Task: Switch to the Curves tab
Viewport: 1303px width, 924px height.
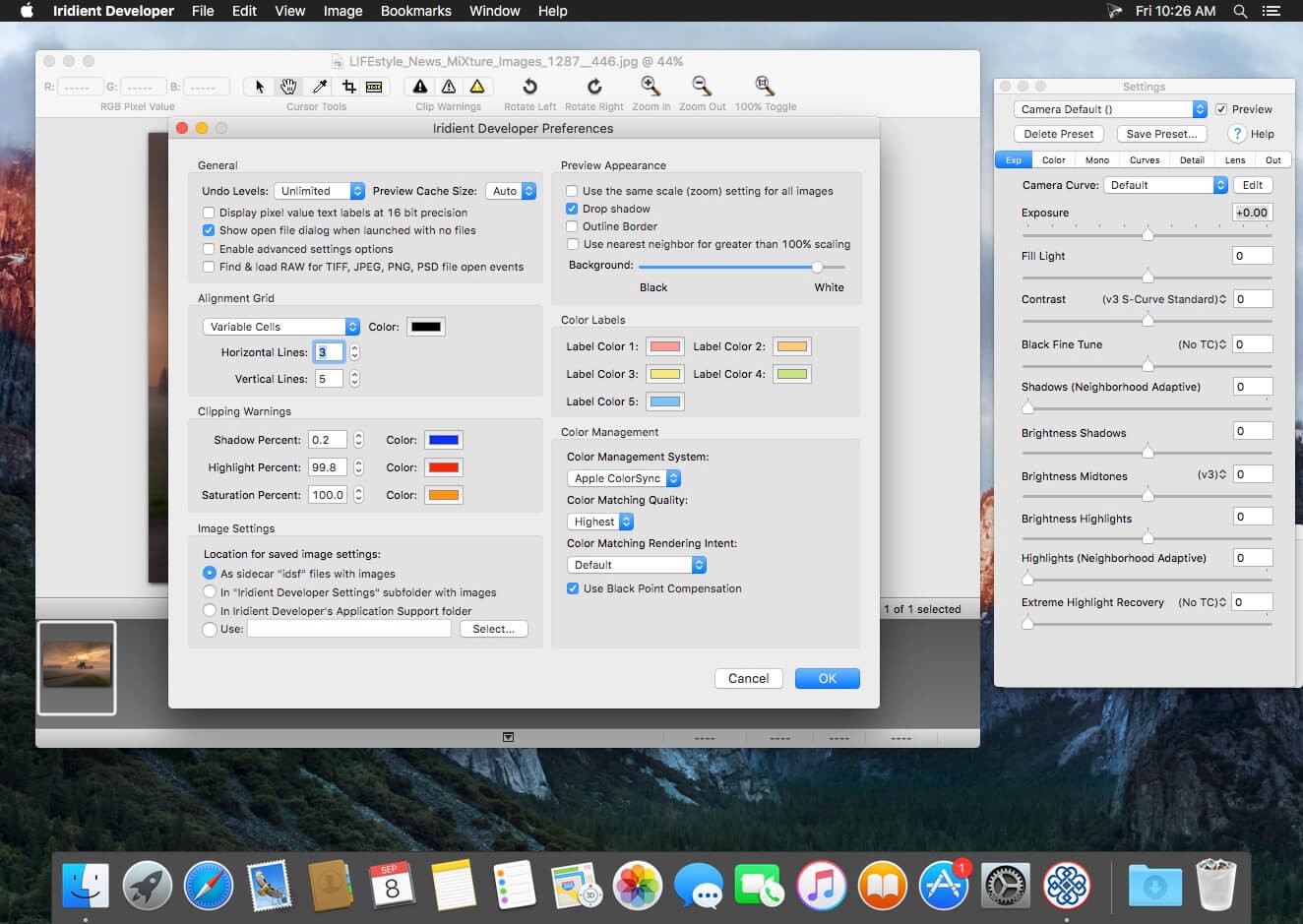Action: [x=1144, y=159]
